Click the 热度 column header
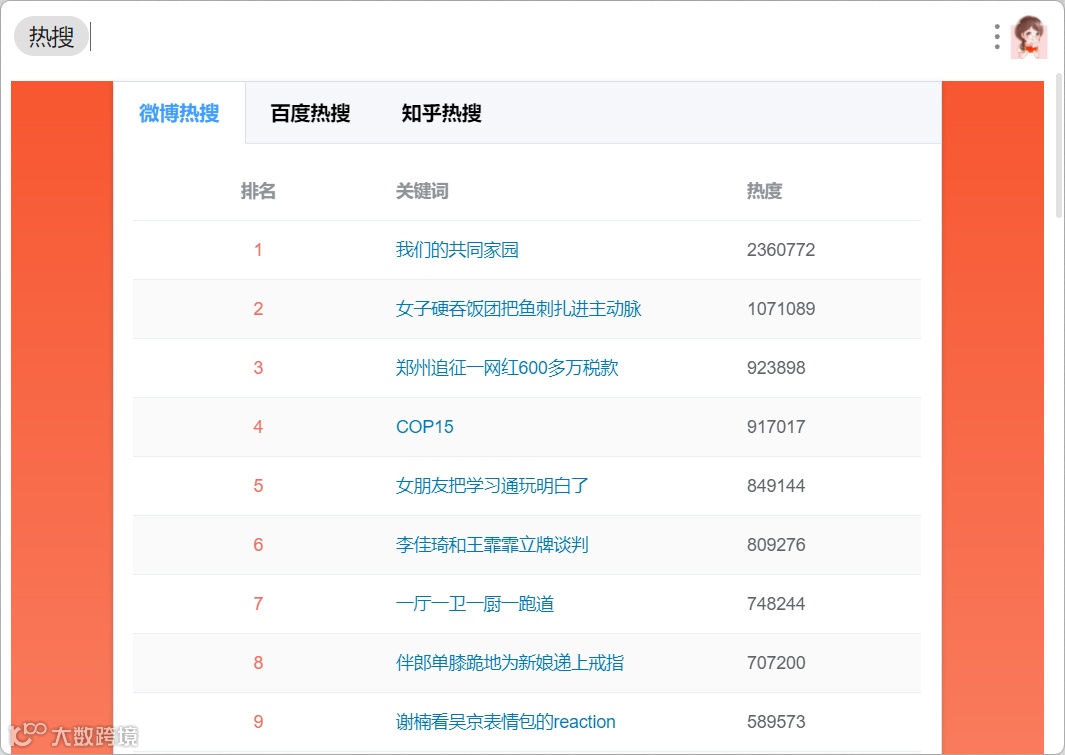The width and height of the screenshot is (1065, 755). (764, 191)
